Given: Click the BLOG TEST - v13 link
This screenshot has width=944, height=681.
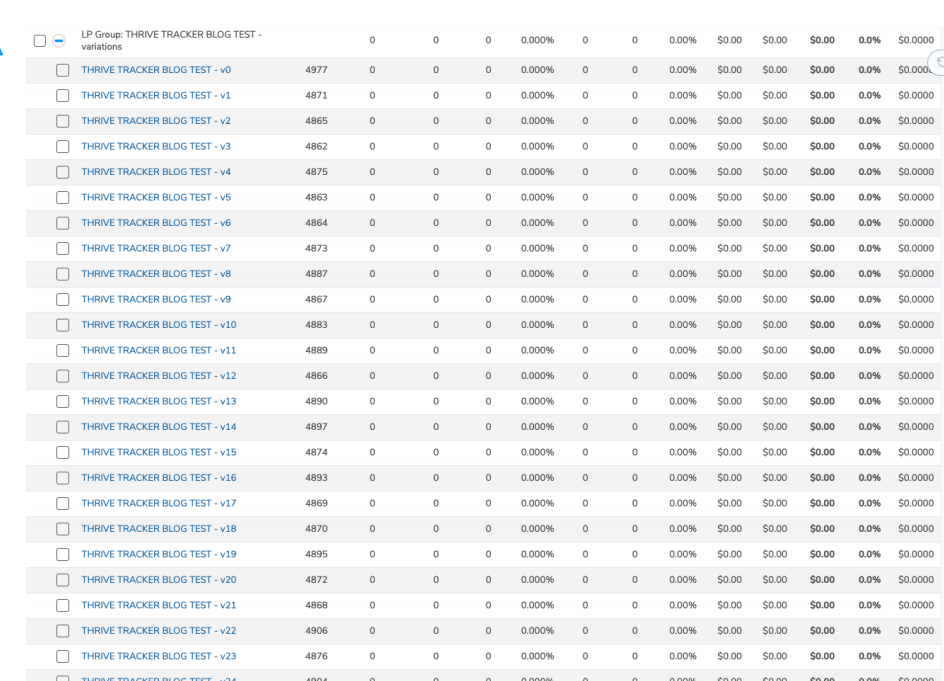Looking at the screenshot, I should pos(159,401).
